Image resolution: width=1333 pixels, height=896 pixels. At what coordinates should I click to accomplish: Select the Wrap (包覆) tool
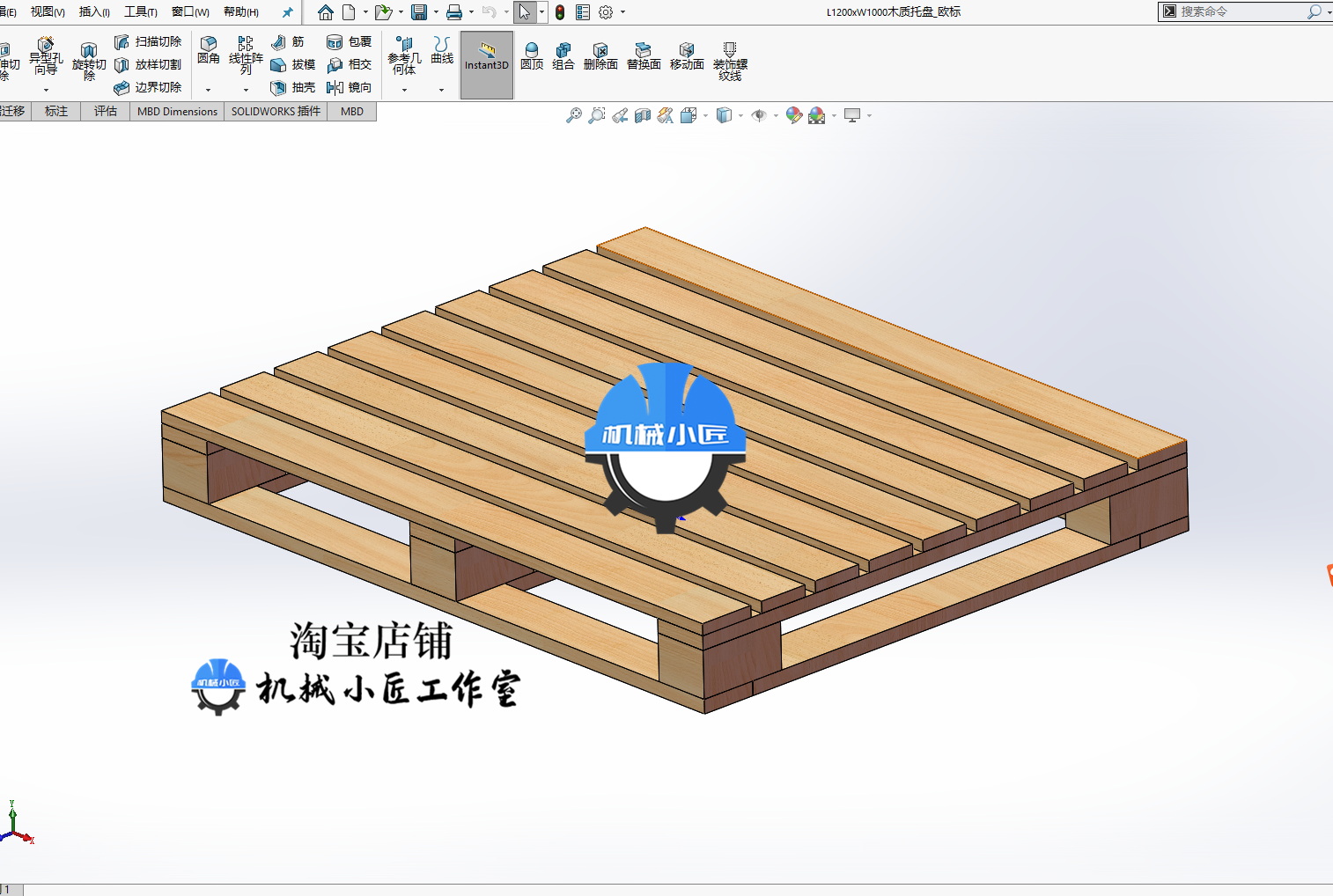coord(349,41)
